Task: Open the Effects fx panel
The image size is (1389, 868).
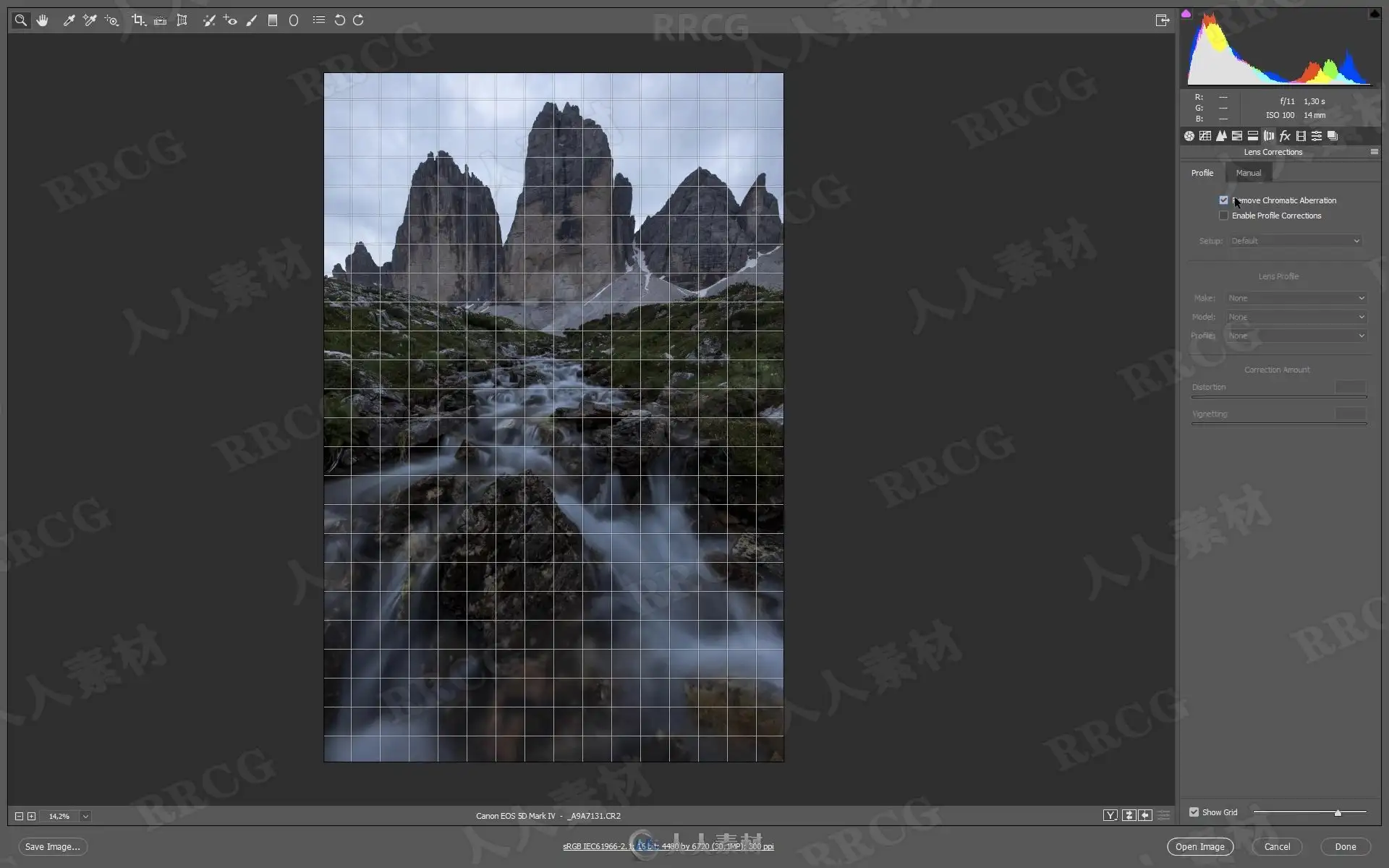Action: (x=1285, y=136)
